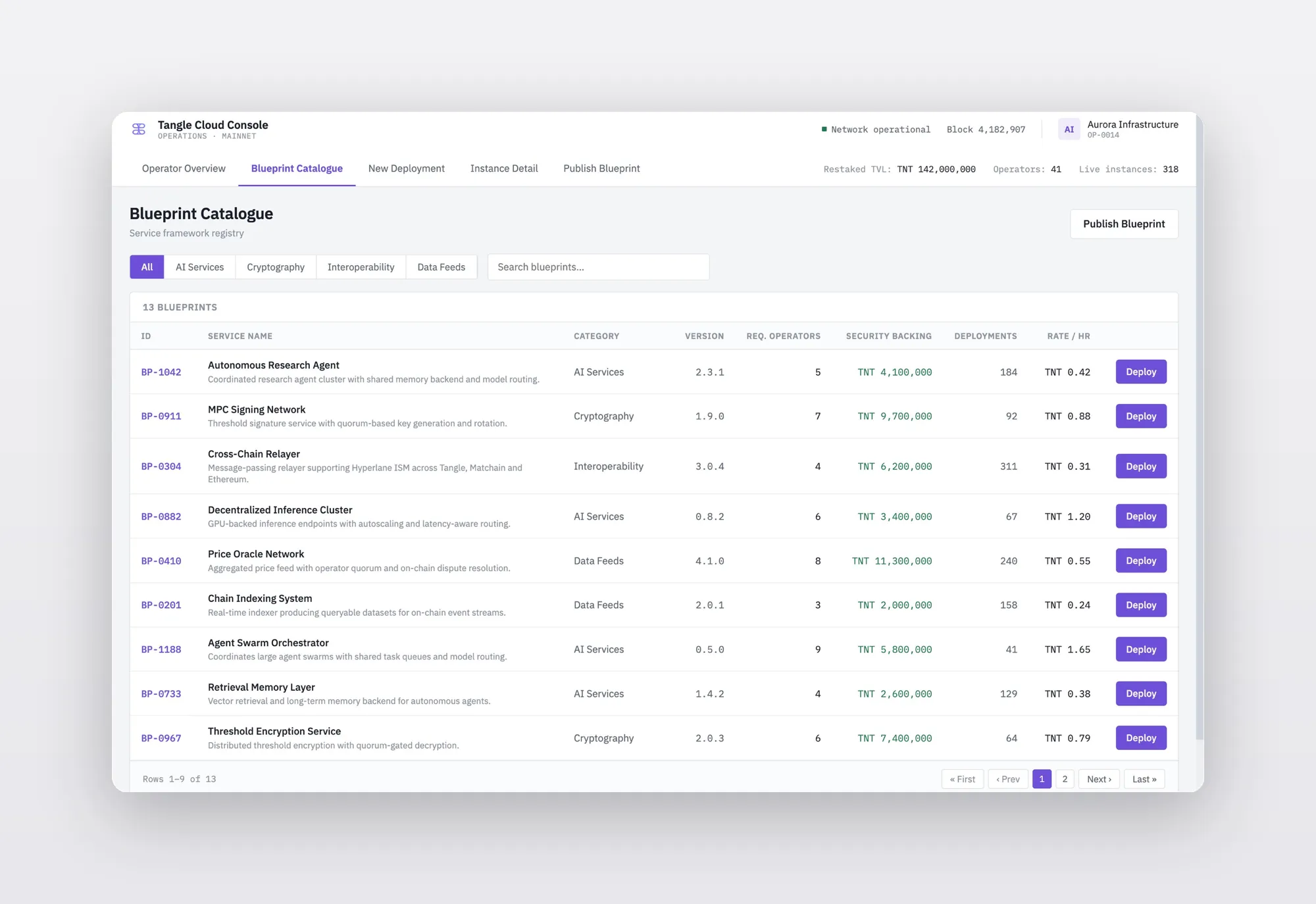Click the Tangle Cloud Console logo icon
The width and height of the screenshot is (1316, 904).
pyautogui.click(x=139, y=129)
